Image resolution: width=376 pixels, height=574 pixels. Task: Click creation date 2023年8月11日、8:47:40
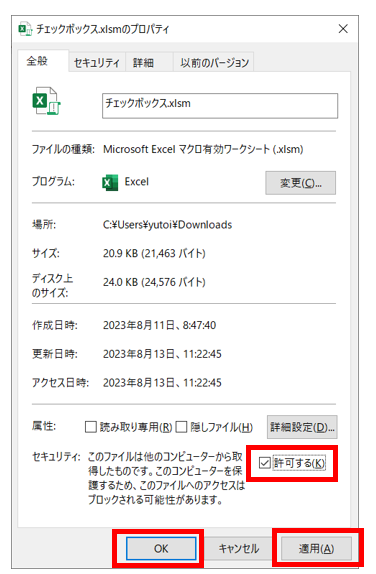[x=159, y=325]
